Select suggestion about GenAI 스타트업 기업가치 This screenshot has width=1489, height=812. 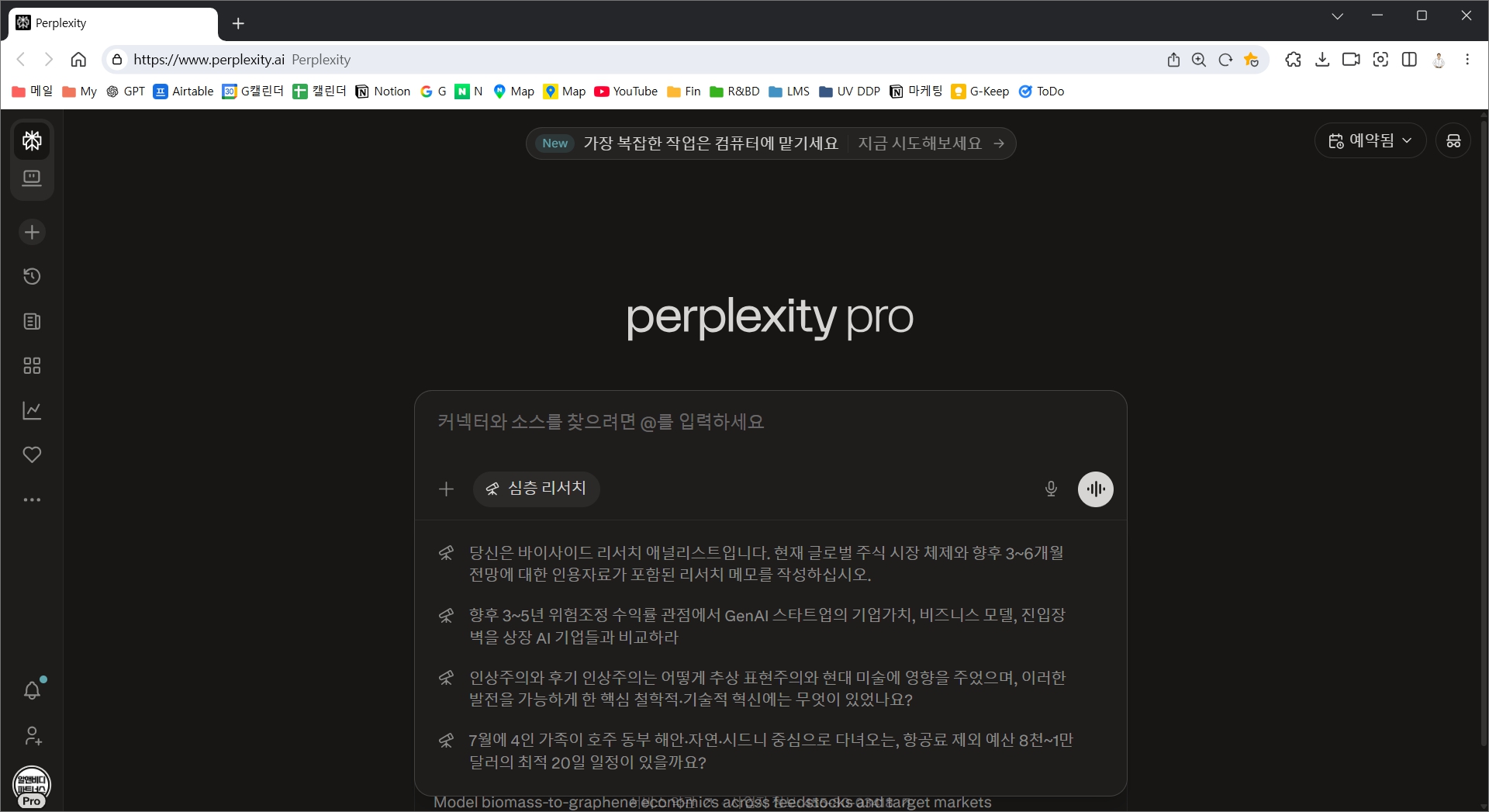click(769, 626)
